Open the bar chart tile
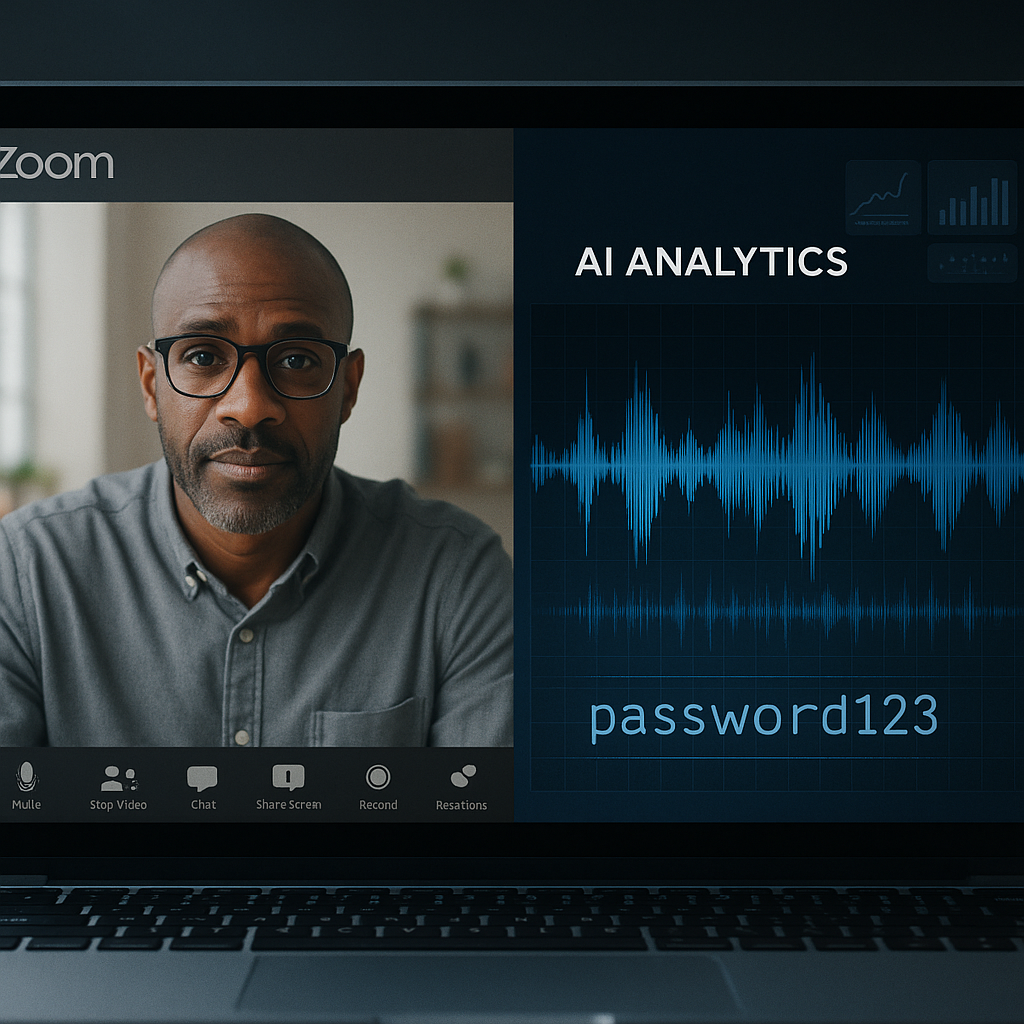Screen dimensions: 1024x1024 pos(972,197)
